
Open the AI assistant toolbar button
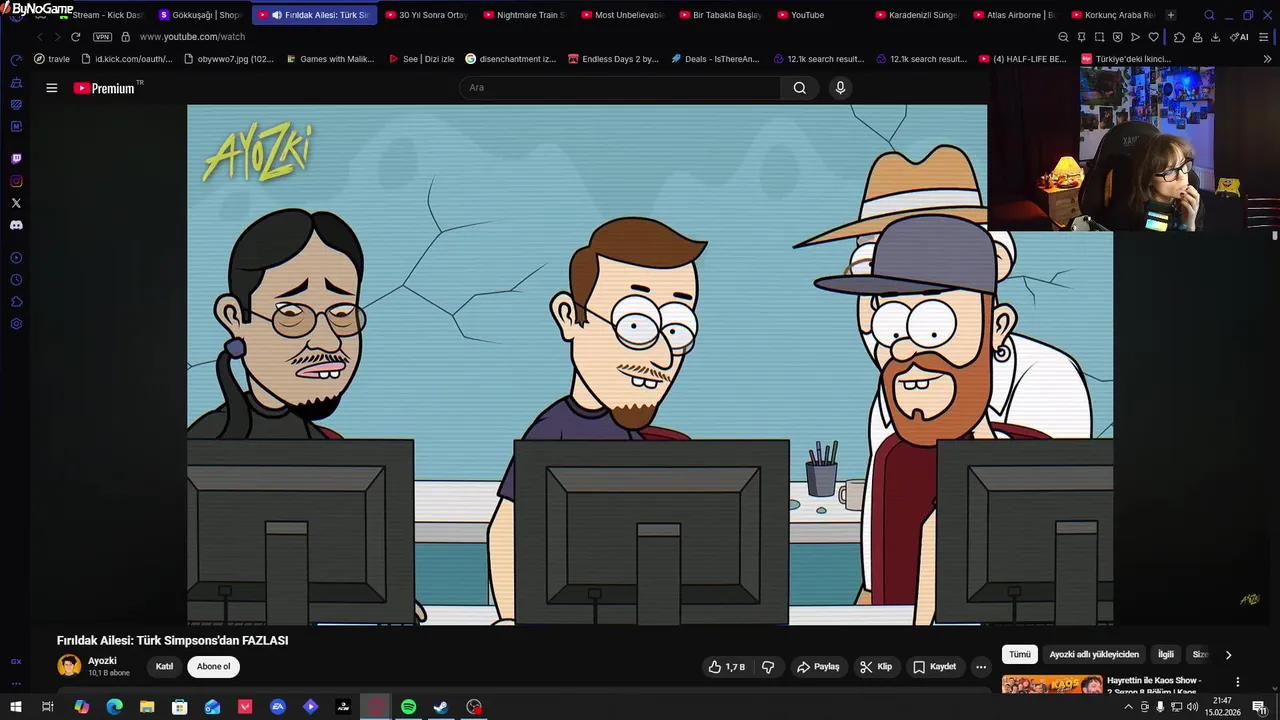(x=1239, y=37)
